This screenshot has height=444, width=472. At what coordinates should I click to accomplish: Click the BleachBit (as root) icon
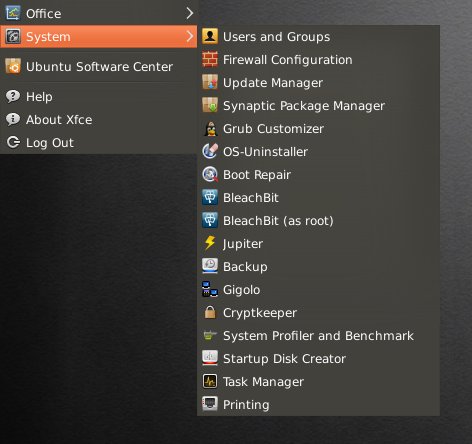point(210,220)
